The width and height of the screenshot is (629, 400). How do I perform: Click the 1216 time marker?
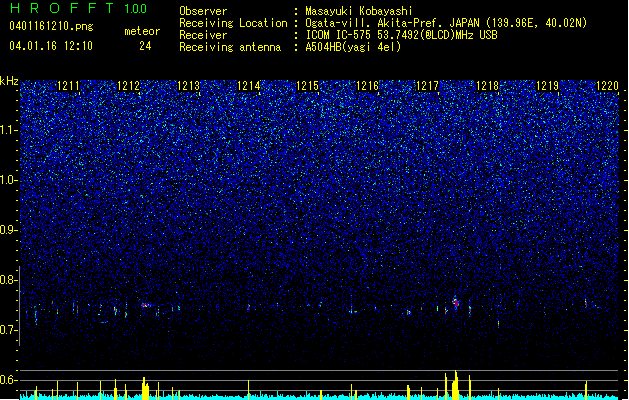(x=368, y=86)
